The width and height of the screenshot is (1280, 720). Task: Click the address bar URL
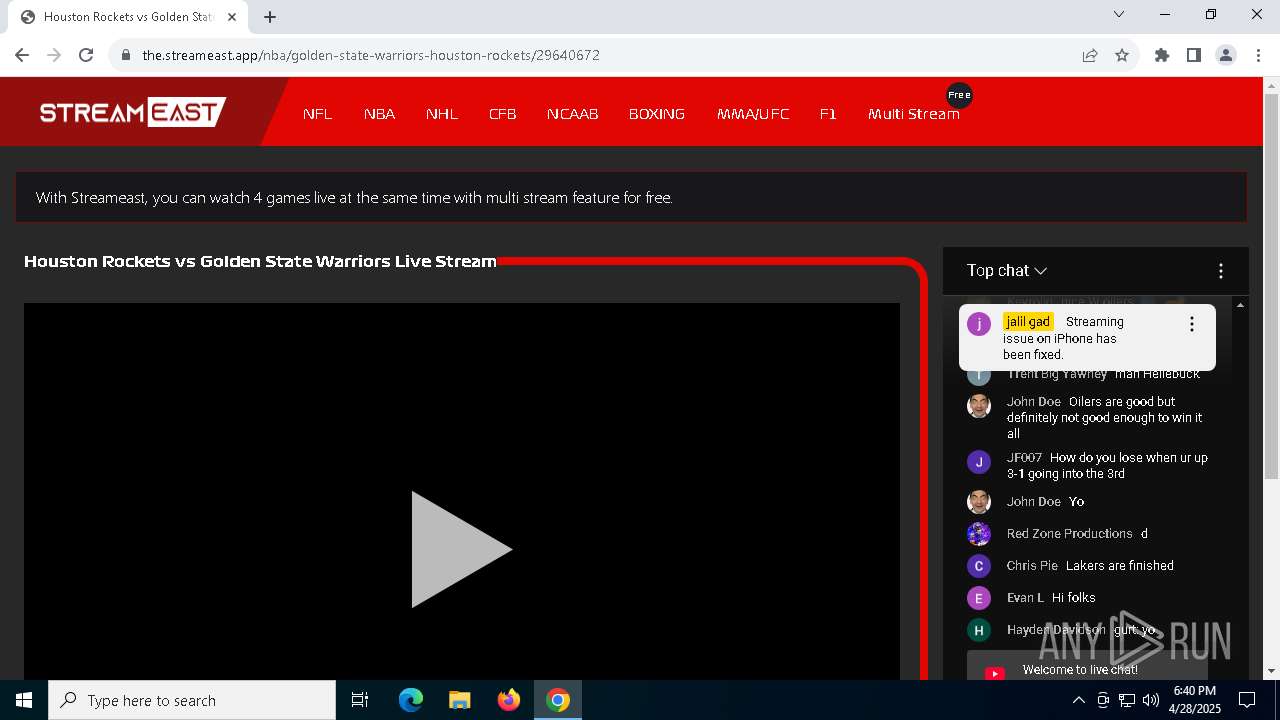(x=371, y=55)
